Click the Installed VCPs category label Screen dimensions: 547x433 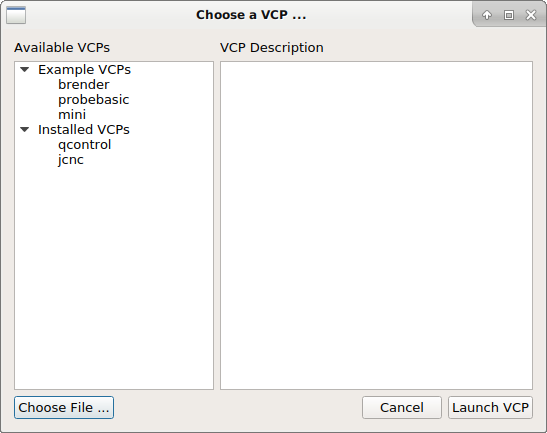click(84, 130)
